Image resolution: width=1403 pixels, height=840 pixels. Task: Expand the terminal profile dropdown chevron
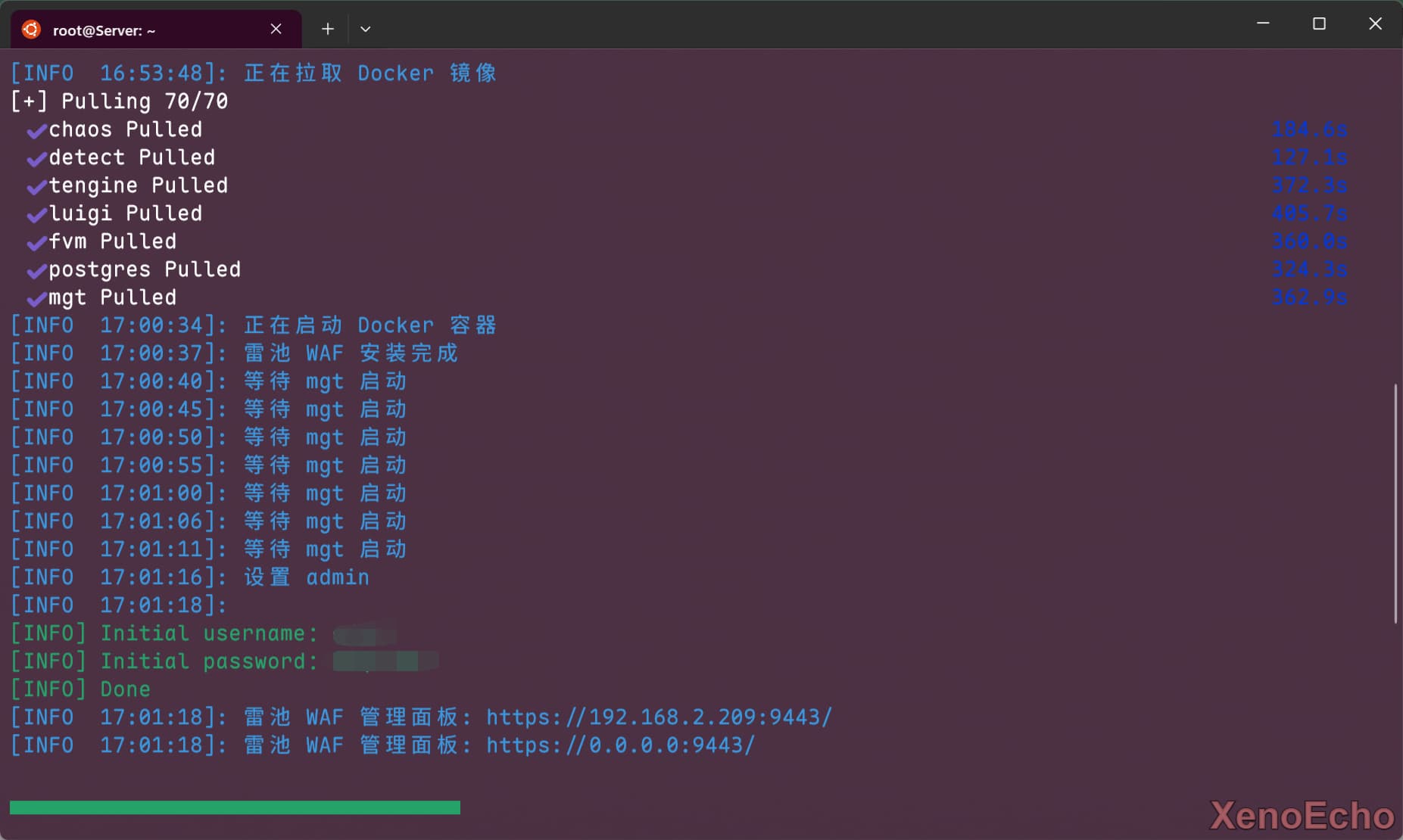[x=365, y=29]
